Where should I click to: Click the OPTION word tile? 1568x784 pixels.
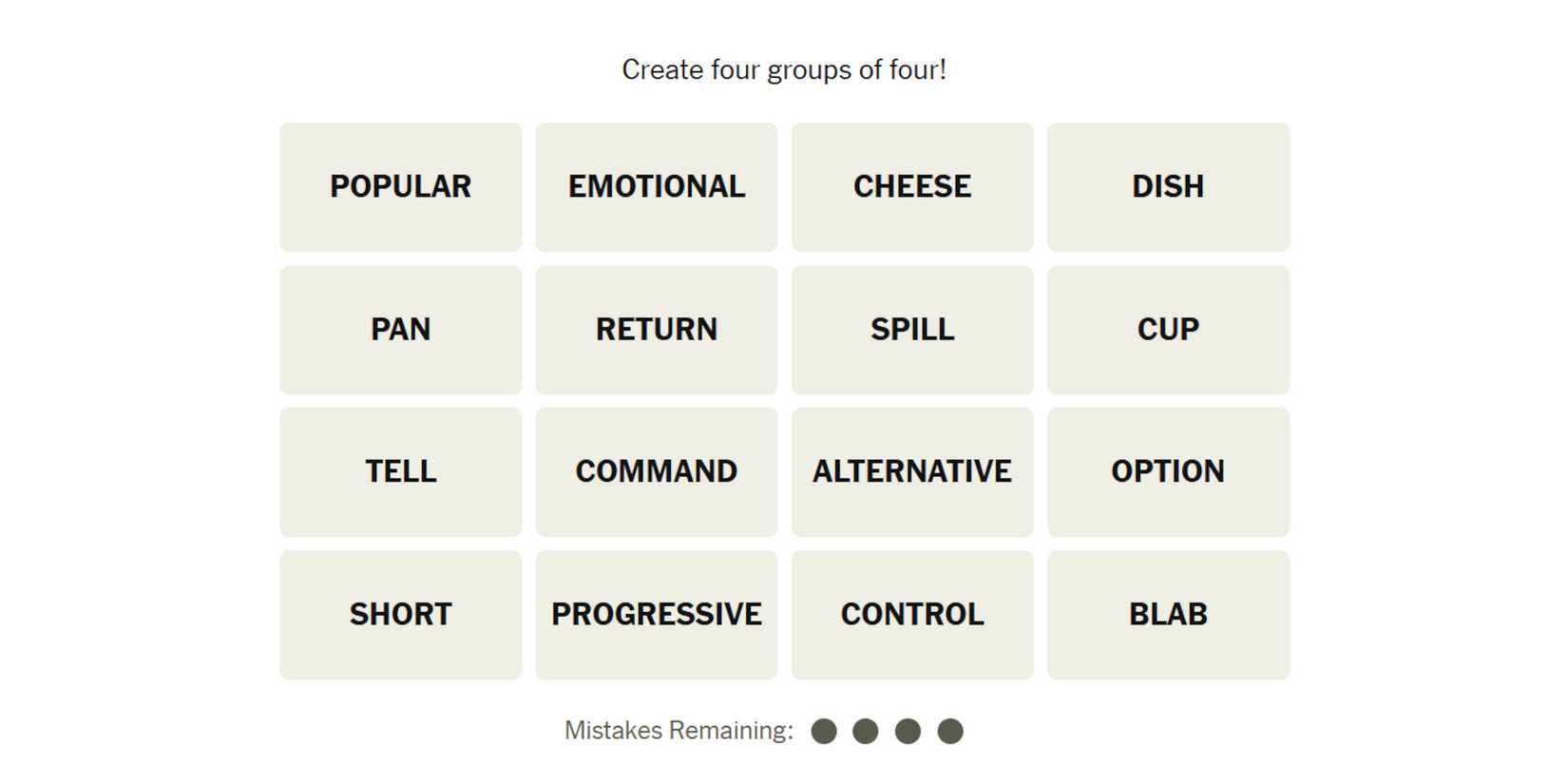[x=1168, y=472]
